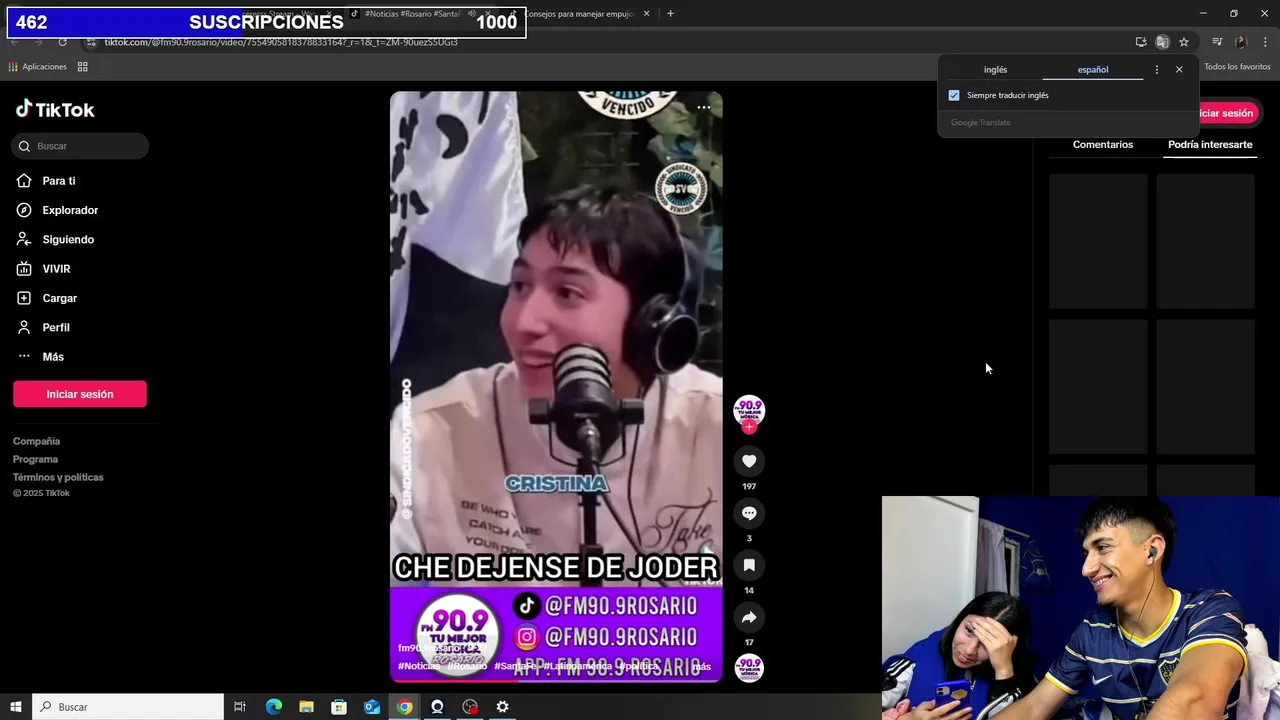The height and width of the screenshot is (720, 1280).
Task: Like the video with the heart icon
Action: 749,461
